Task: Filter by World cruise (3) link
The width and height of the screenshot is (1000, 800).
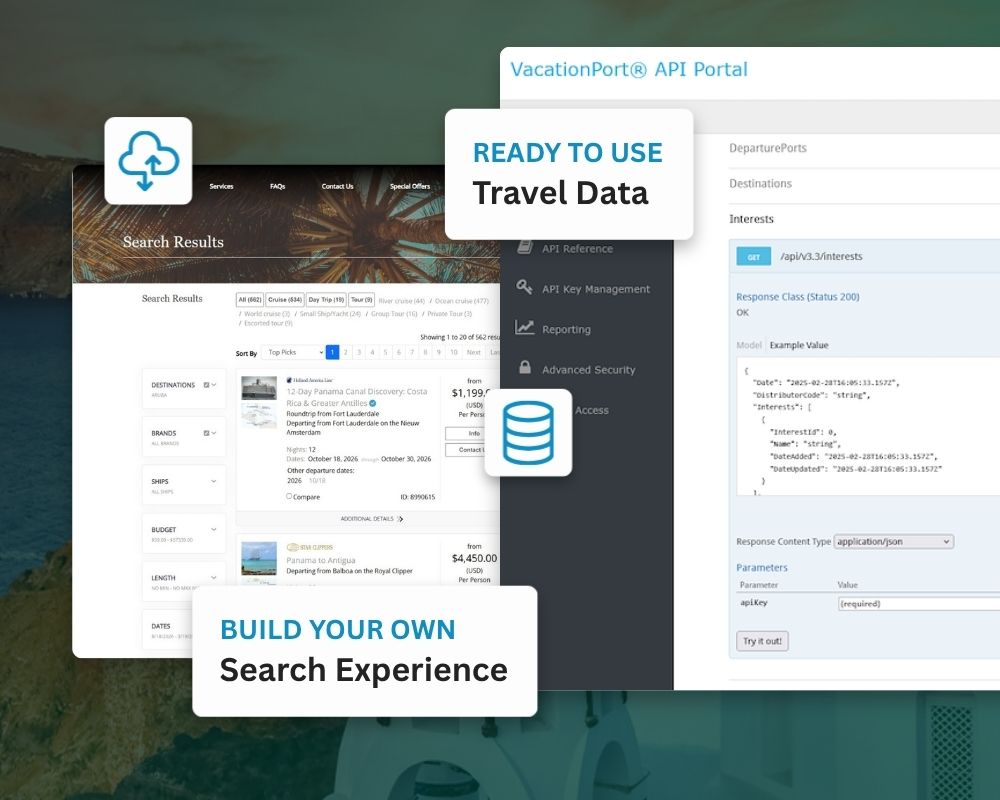Action: point(267,314)
